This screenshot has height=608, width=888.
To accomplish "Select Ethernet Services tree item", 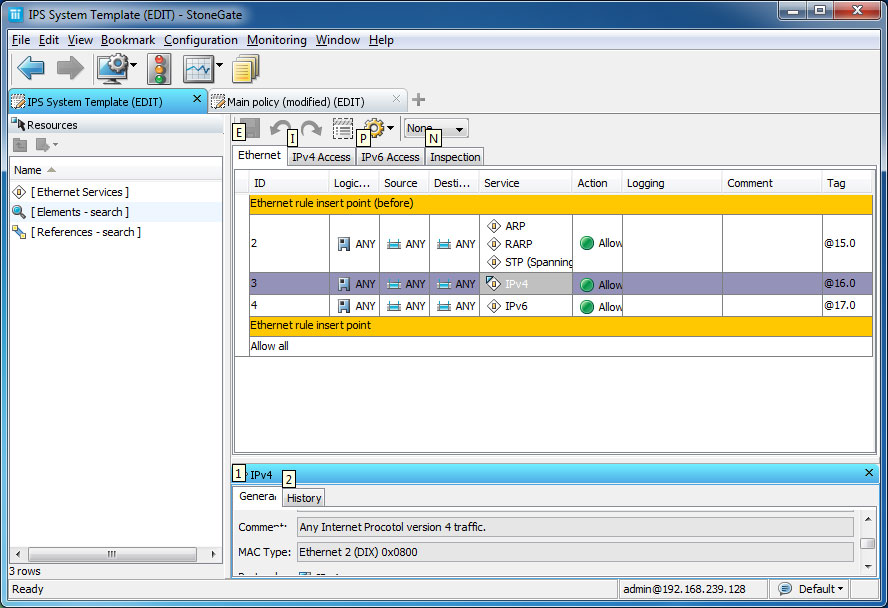I will (80, 192).
